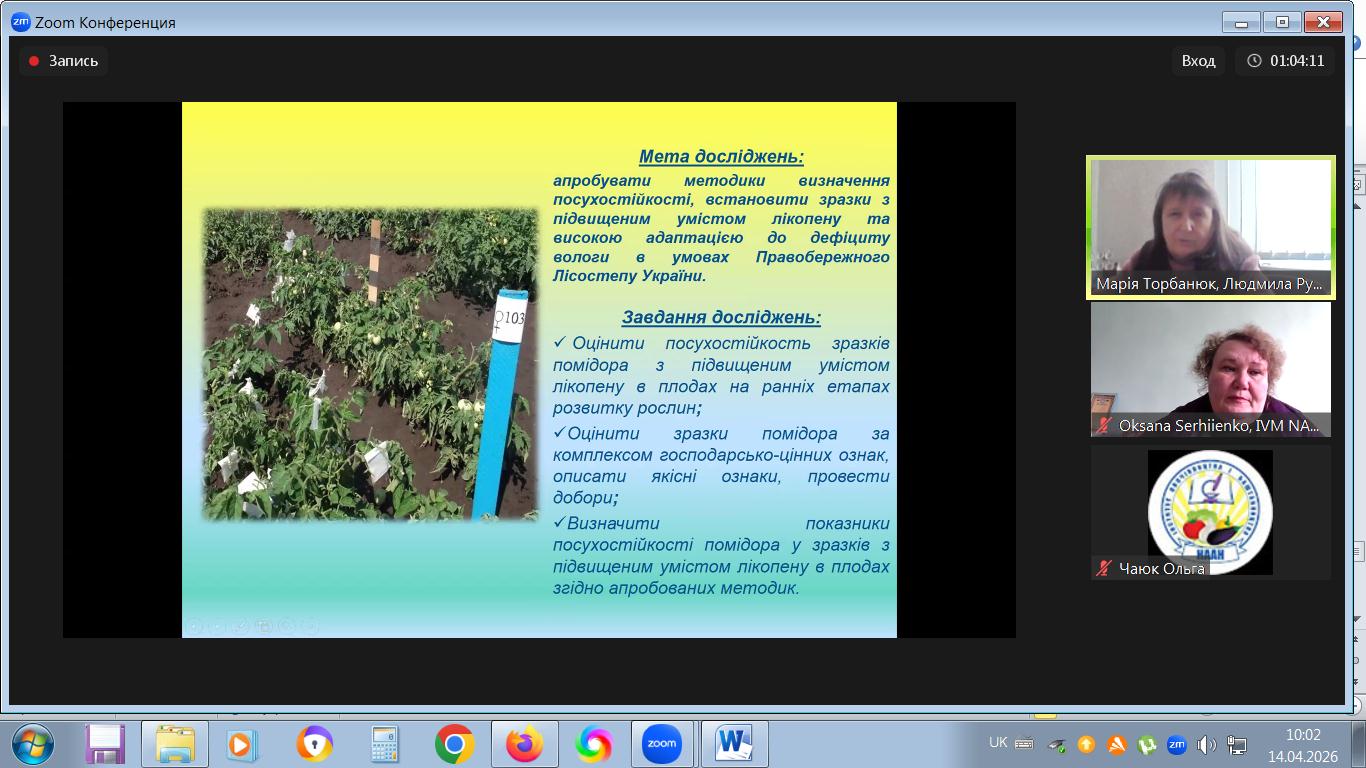
Task: Click the Чаюк Ольга participant tile
Action: [1210, 512]
